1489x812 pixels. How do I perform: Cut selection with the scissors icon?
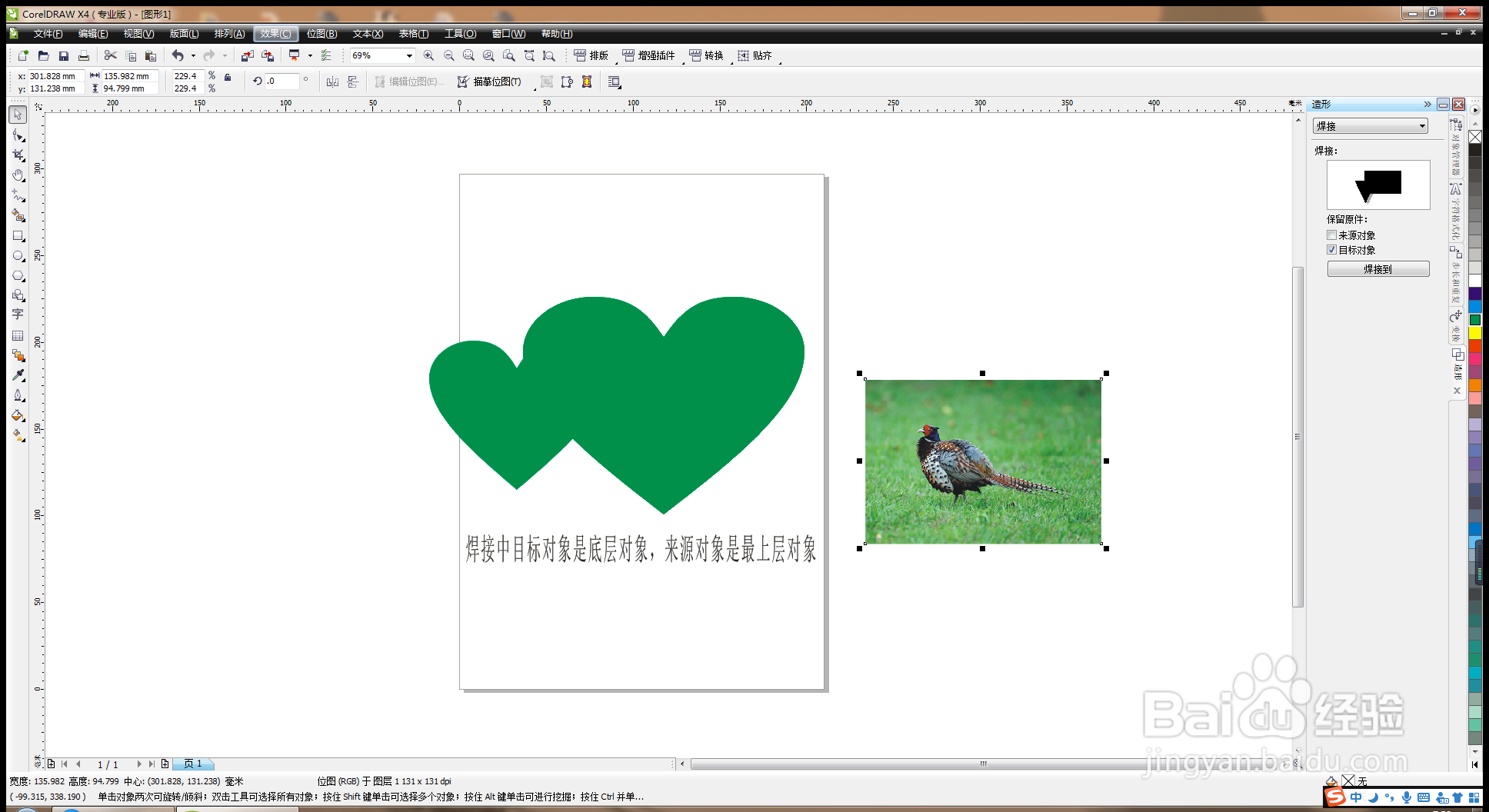click(x=111, y=55)
